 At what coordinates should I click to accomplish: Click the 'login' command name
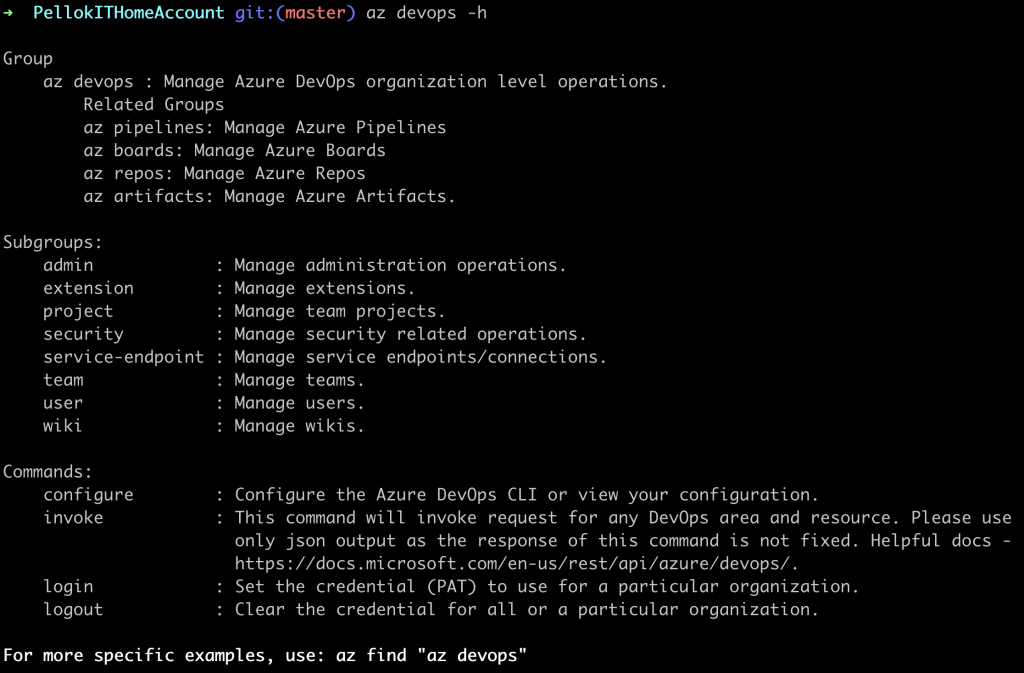[69, 587]
